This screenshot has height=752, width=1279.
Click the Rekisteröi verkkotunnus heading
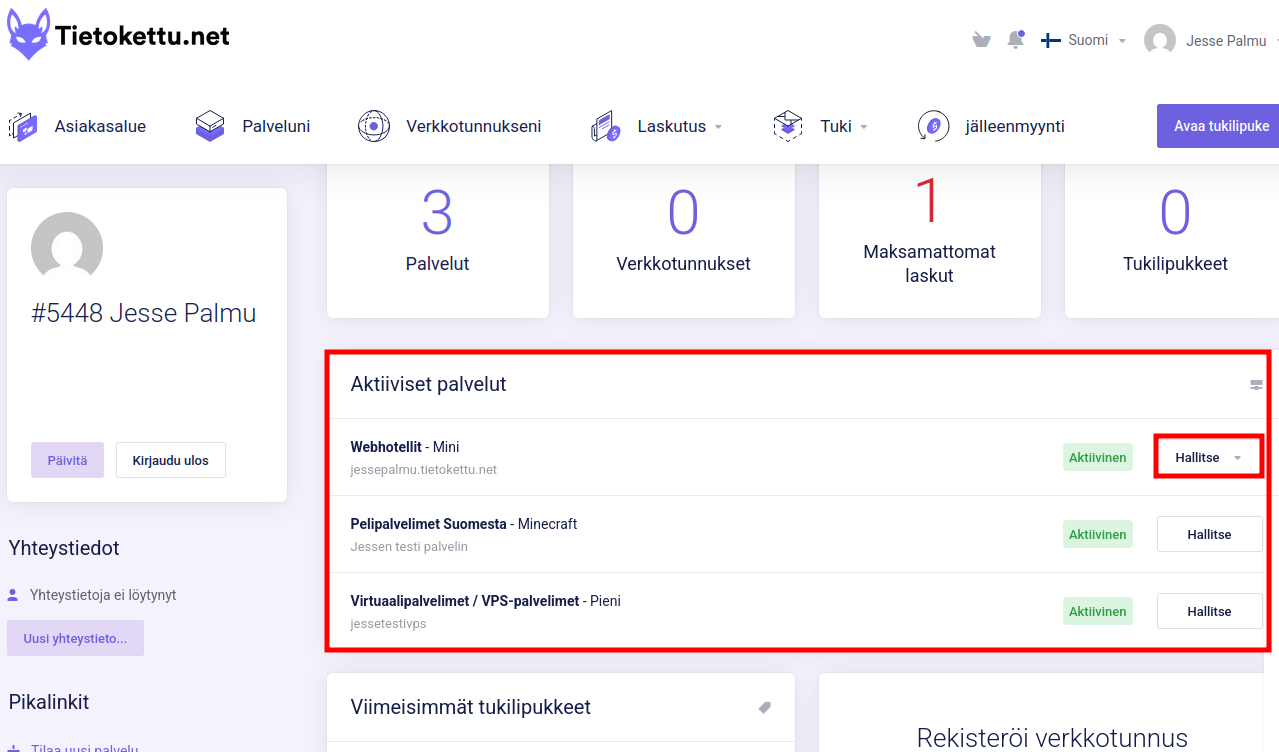[x=1052, y=738]
